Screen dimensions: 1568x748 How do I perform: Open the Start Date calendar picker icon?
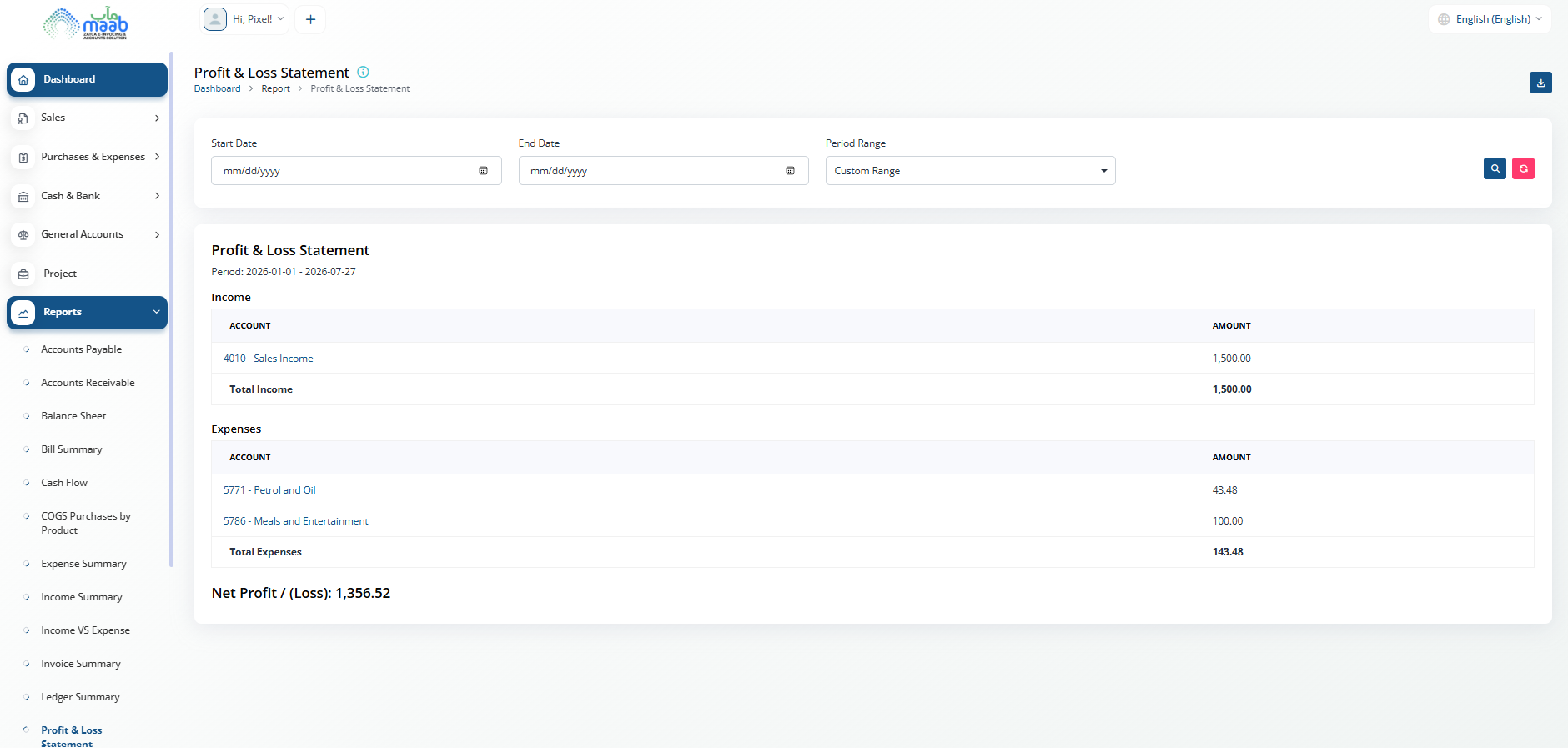(x=483, y=171)
